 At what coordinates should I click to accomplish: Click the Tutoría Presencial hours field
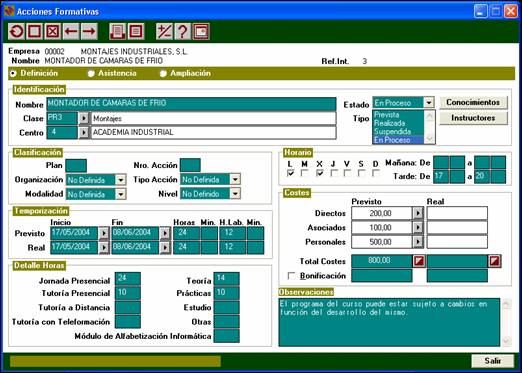pyautogui.click(x=128, y=293)
